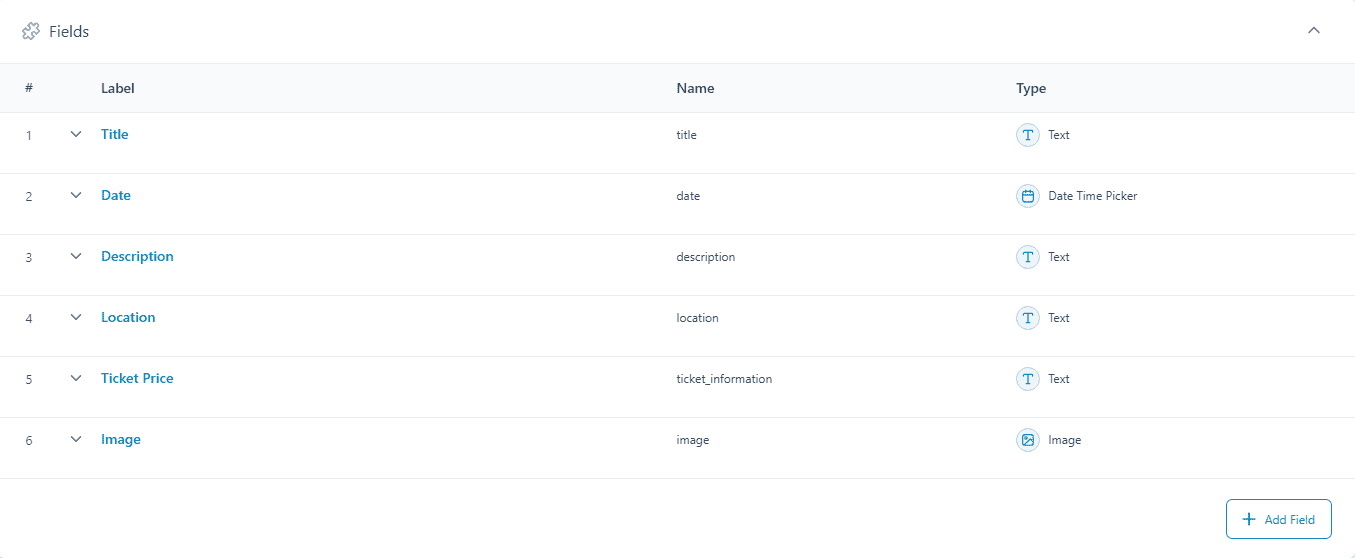Open the Ticket Price field label link
The height and width of the screenshot is (558, 1355).
pyautogui.click(x=137, y=378)
